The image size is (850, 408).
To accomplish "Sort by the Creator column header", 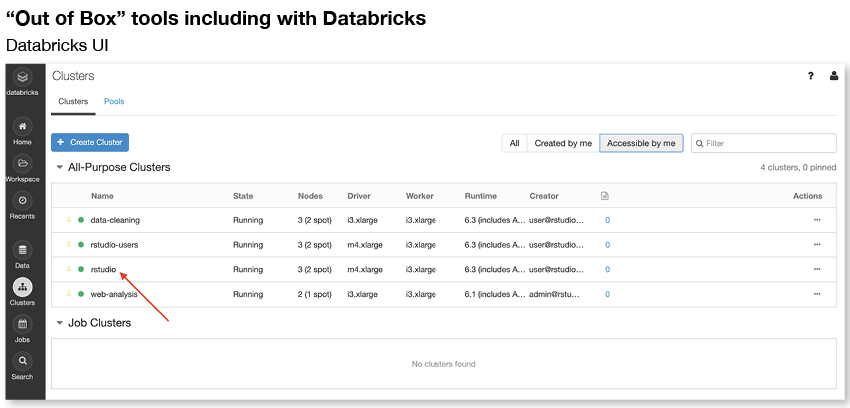I will coord(544,196).
